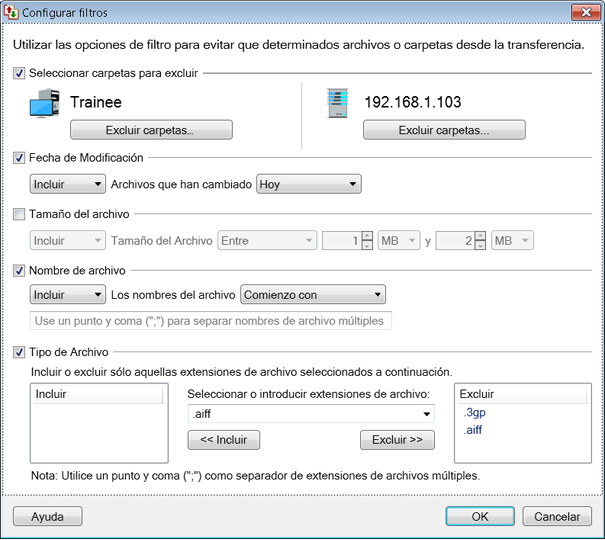Toggle the Fecha de Modificación checkbox

(20, 157)
